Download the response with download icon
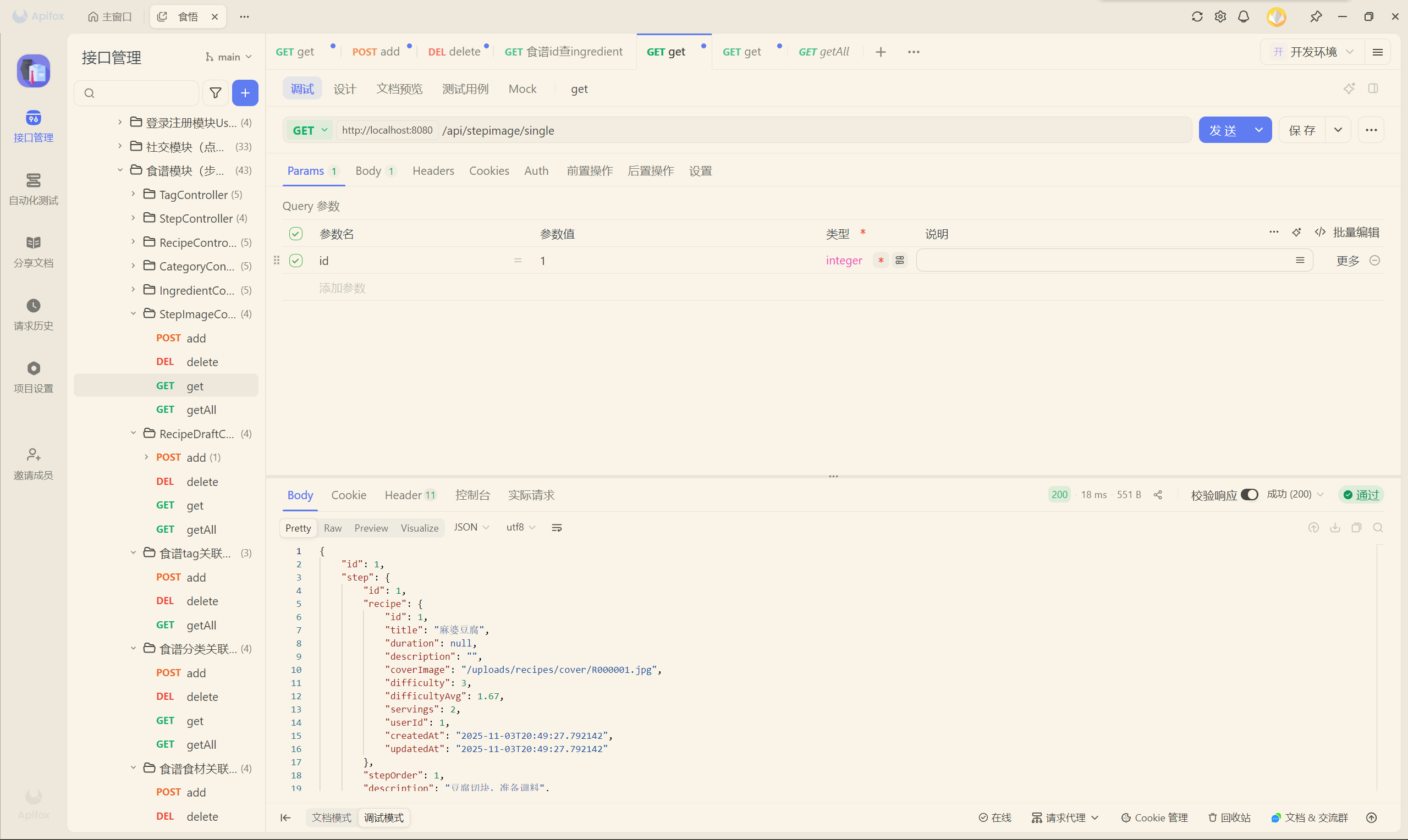 tap(1335, 528)
